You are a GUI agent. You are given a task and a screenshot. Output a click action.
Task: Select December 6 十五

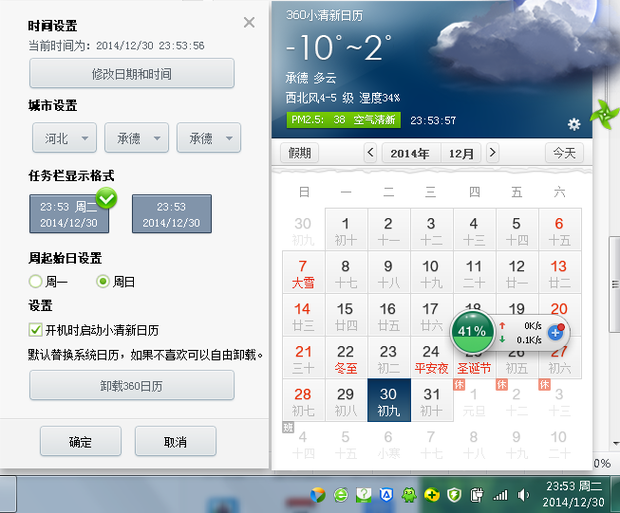click(x=560, y=230)
